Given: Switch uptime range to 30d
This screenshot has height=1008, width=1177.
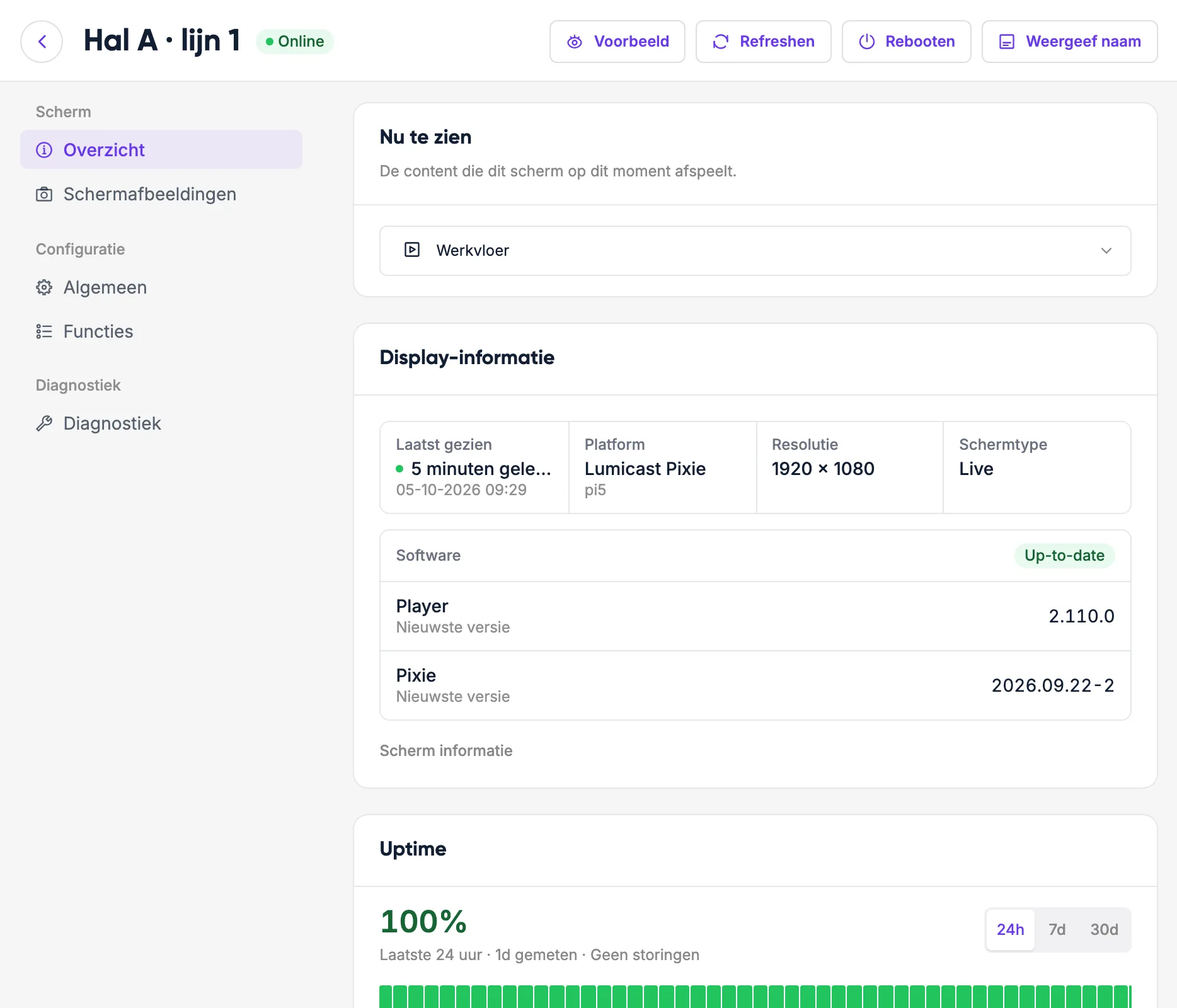Looking at the screenshot, I should pyautogui.click(x=1104, y=929).
